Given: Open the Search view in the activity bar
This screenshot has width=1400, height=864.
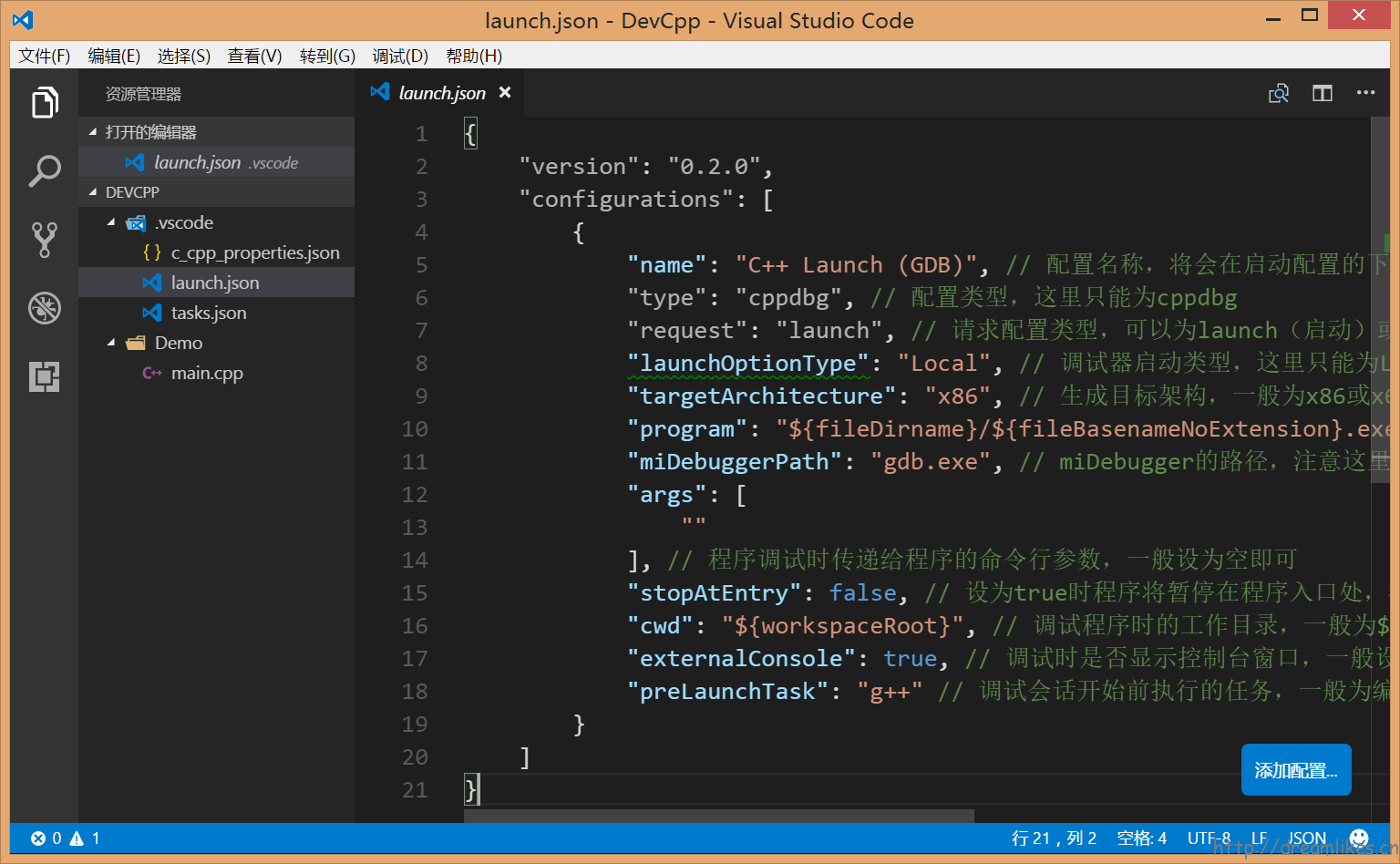Looking at the screenshot, I should (x=45, y=170).
